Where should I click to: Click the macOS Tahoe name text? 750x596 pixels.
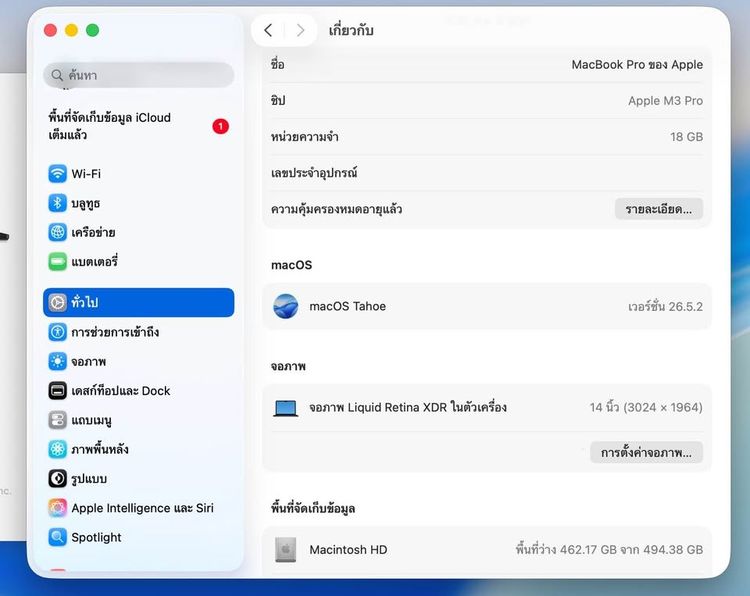(348, 306)
